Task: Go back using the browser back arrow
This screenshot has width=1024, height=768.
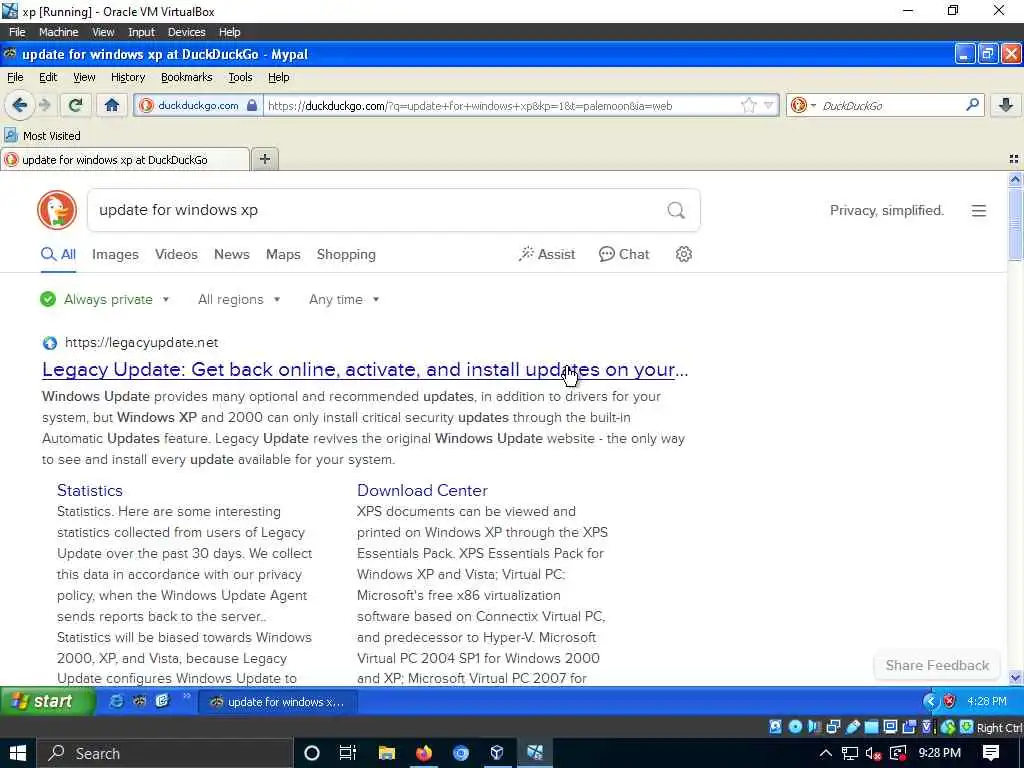Action: [19, 105]
